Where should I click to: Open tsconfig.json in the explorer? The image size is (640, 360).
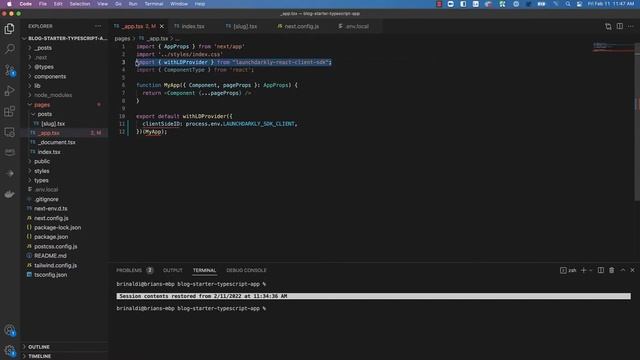[51, 275]
